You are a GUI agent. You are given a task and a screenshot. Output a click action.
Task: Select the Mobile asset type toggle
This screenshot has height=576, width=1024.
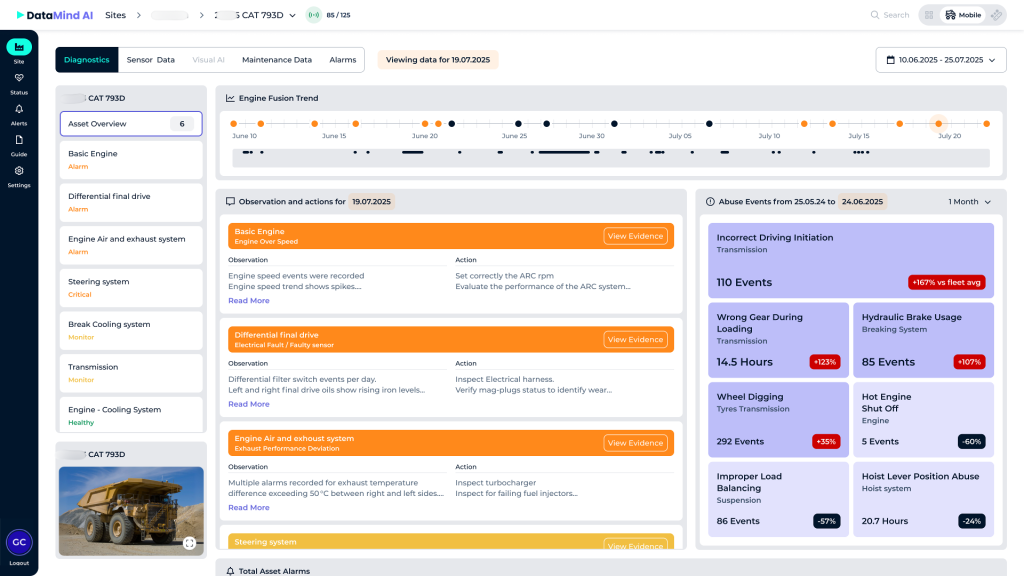click(x=963, y=15)
